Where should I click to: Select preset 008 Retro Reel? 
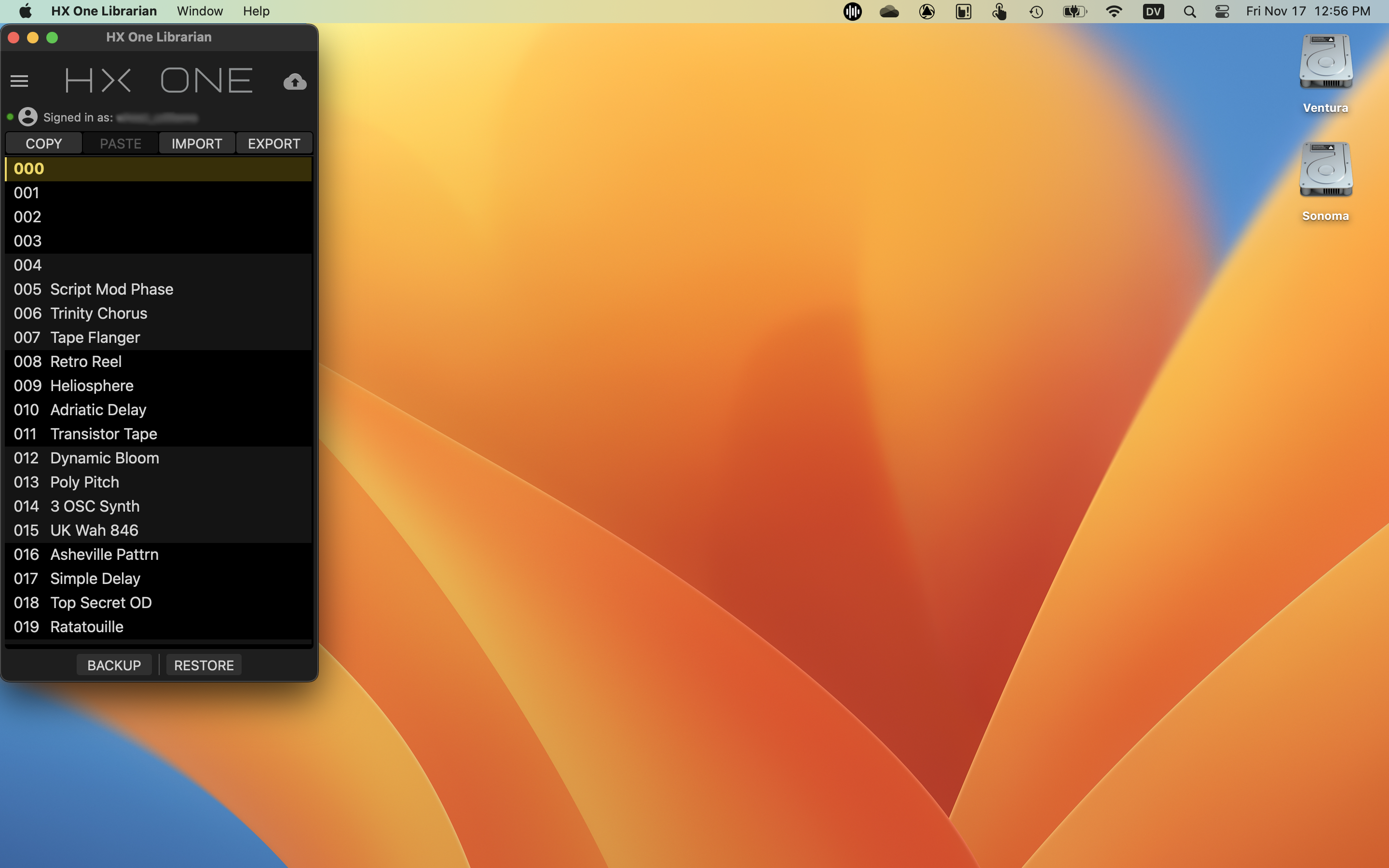158,362
